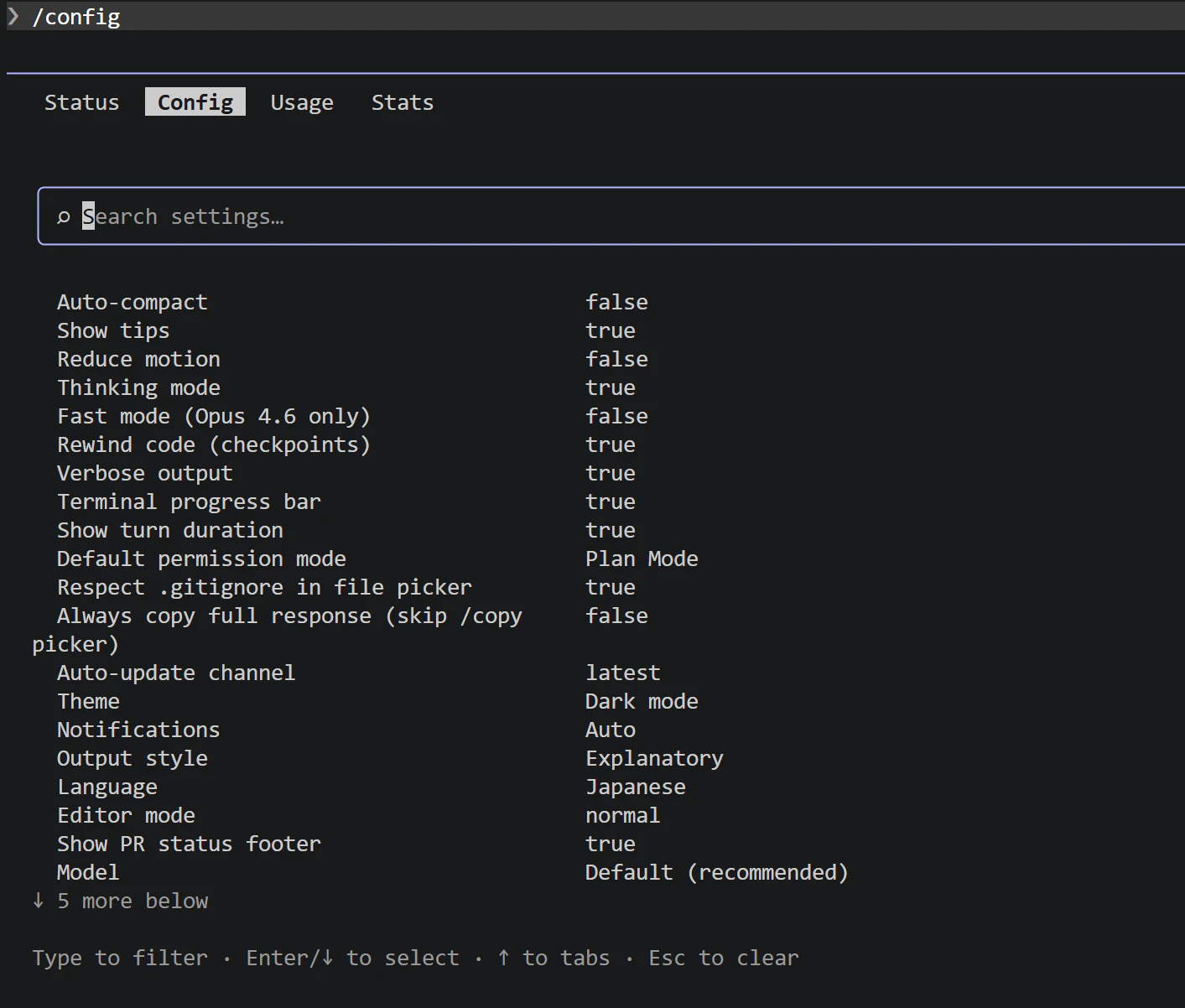Image resolution: width=1185 pixels, height=1008 pixels.
Task: Select the Auto-update channel label
Action: point(176,673)
